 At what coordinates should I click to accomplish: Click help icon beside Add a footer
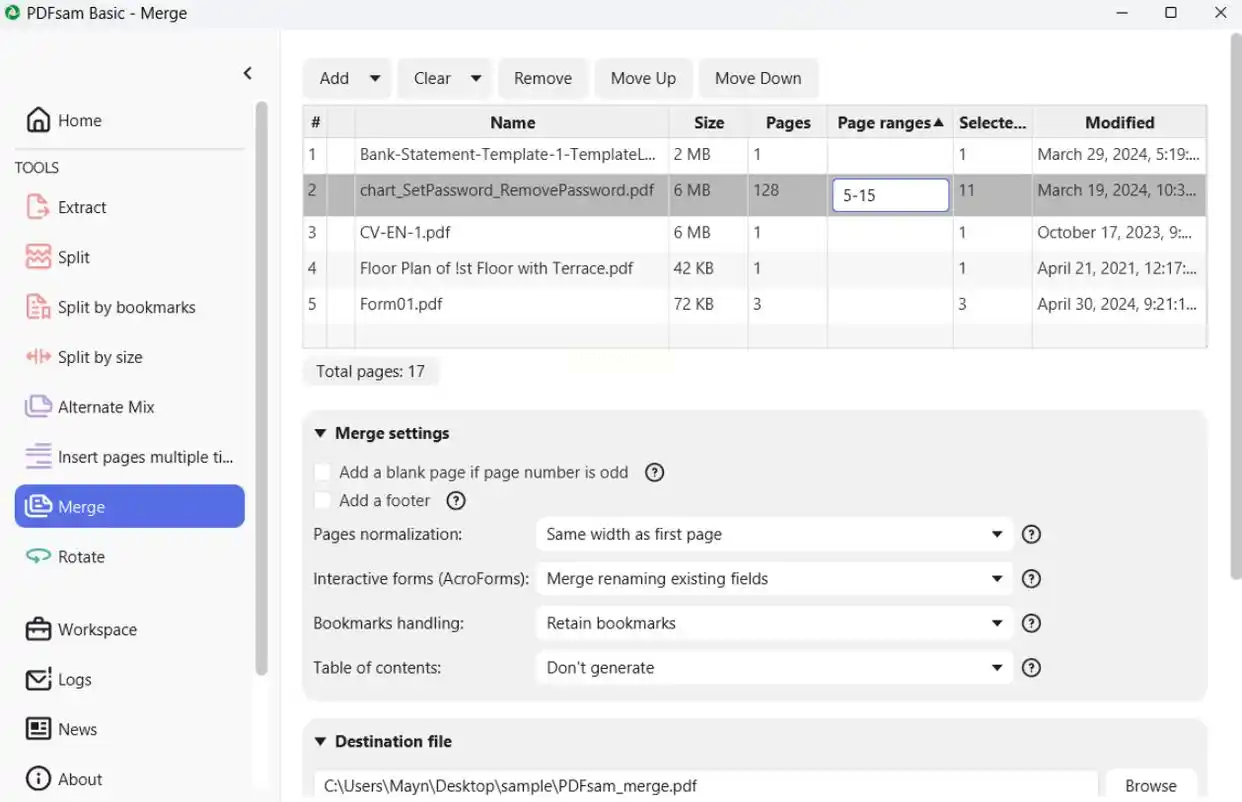tap(455, 500)
